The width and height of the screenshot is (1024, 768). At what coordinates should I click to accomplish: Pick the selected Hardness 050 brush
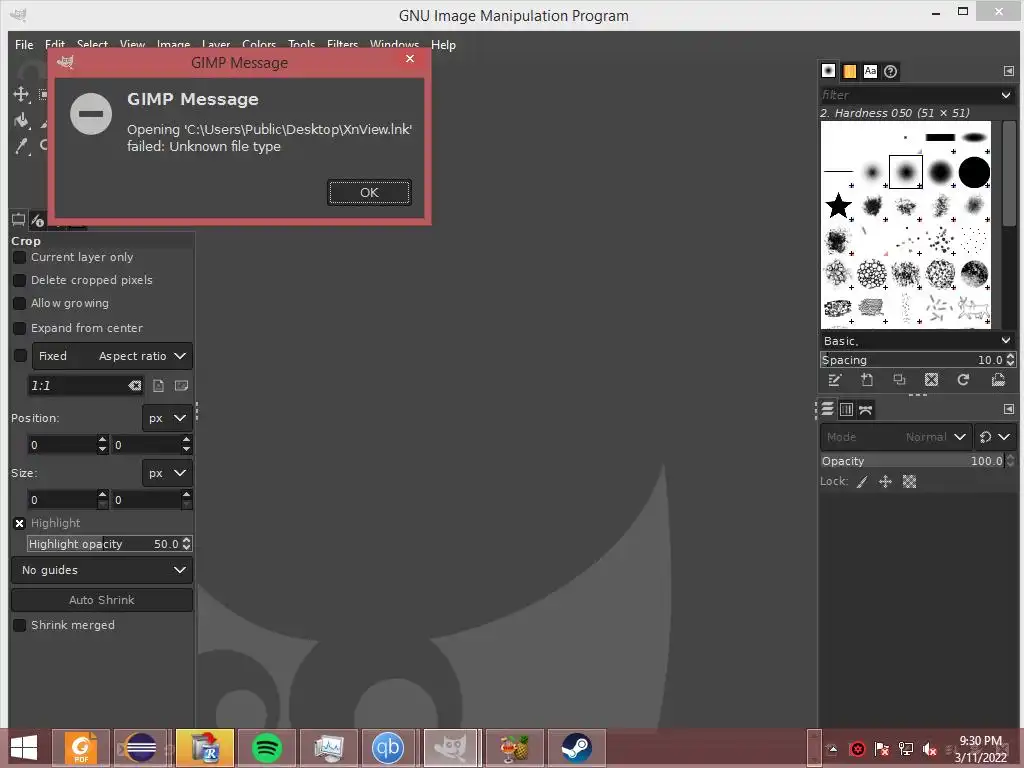906,172
